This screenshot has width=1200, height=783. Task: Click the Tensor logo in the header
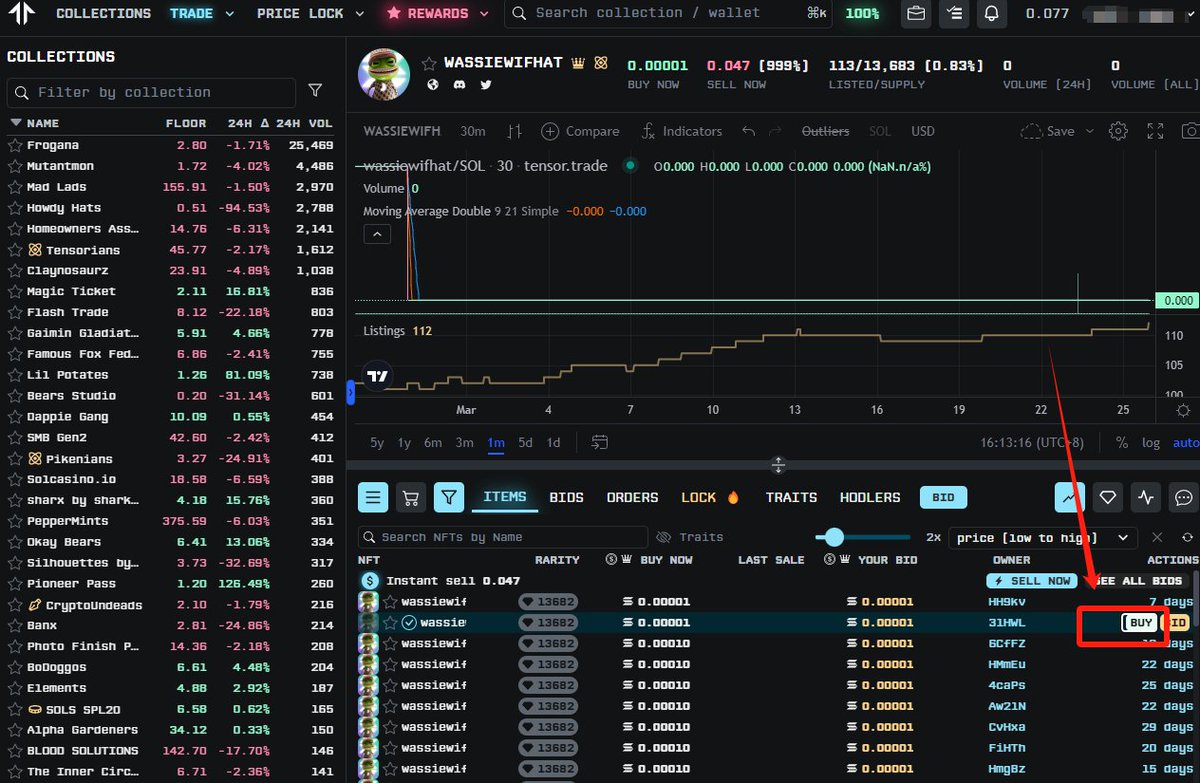pos(21,14)
